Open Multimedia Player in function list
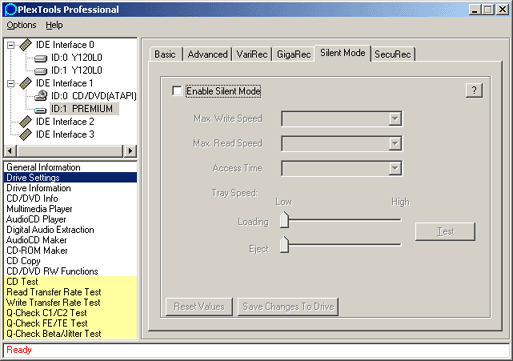 tap(70, 209)
